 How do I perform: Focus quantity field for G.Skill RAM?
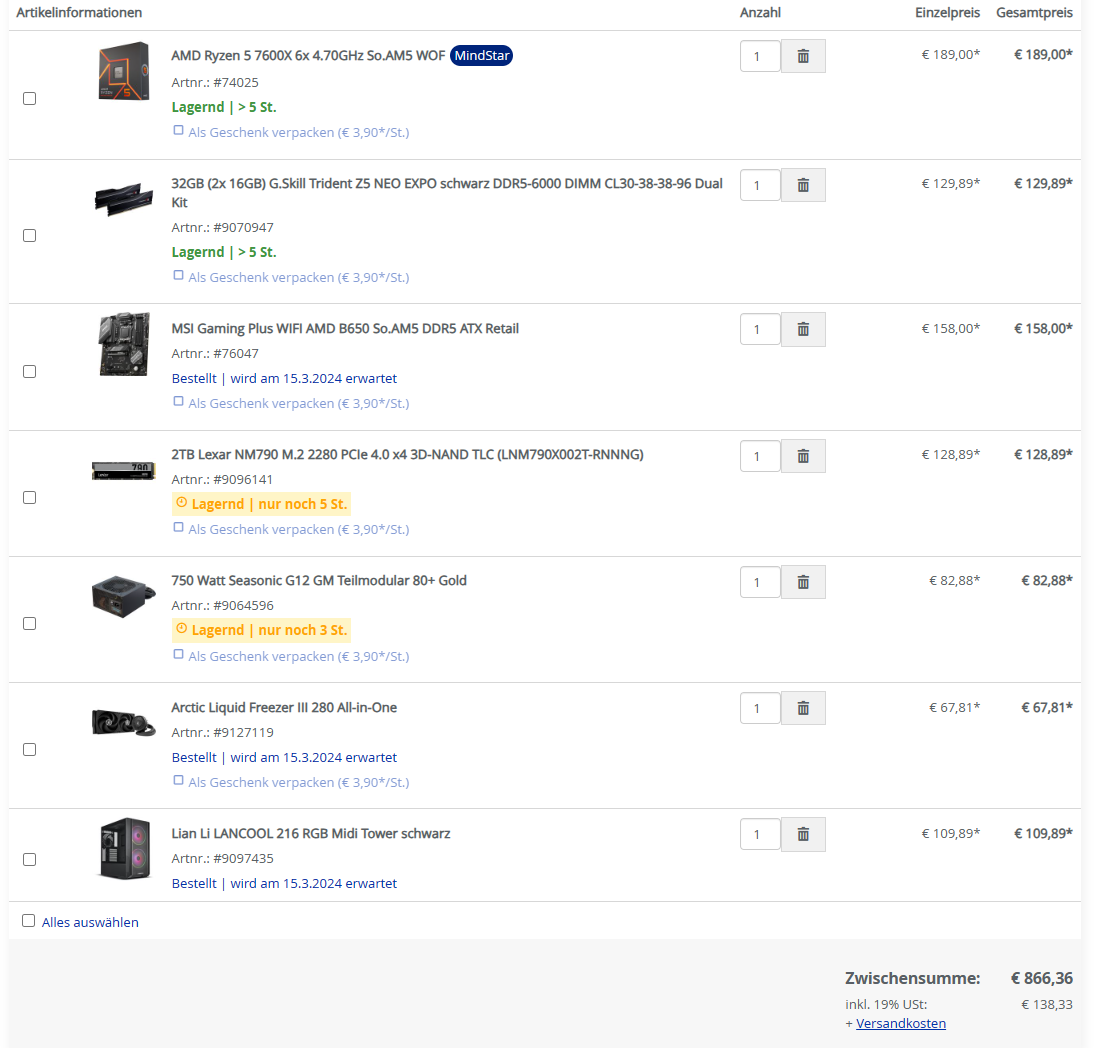click(760, 185)
